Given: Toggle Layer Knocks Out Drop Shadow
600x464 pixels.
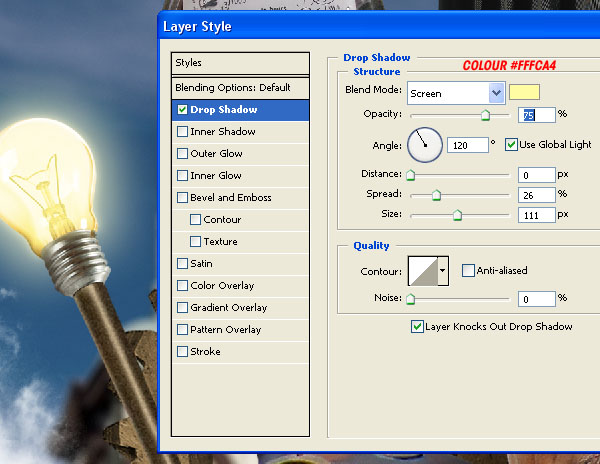Looking at the screenshot, I should point(417,327).
